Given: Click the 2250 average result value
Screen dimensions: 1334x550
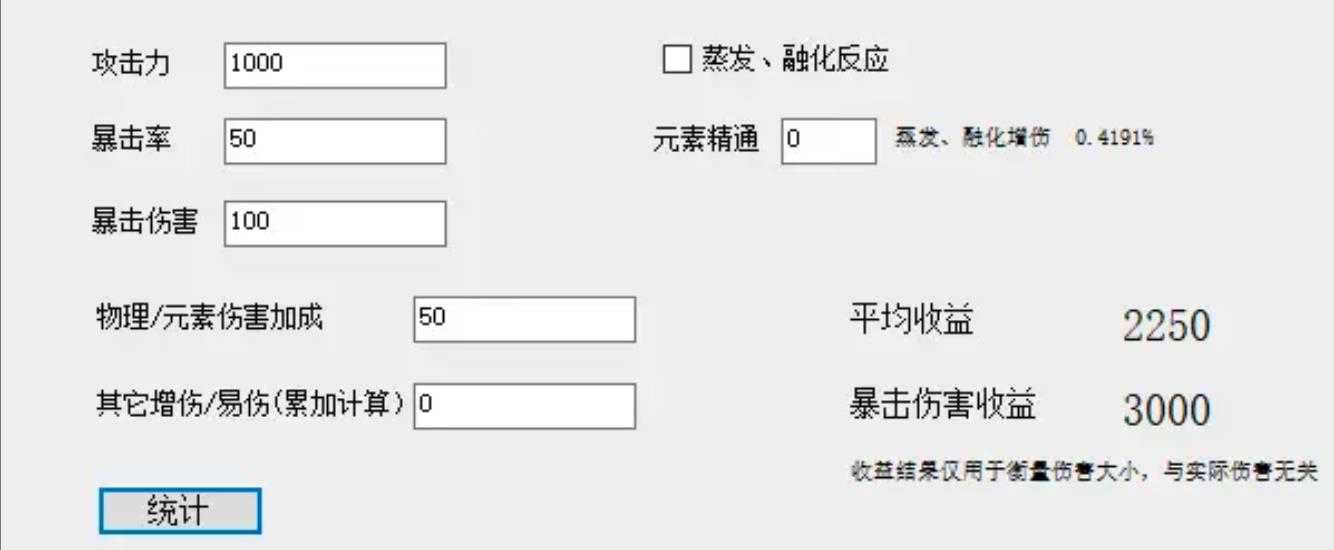Looking at the screenshot, I should (1166, 325).
